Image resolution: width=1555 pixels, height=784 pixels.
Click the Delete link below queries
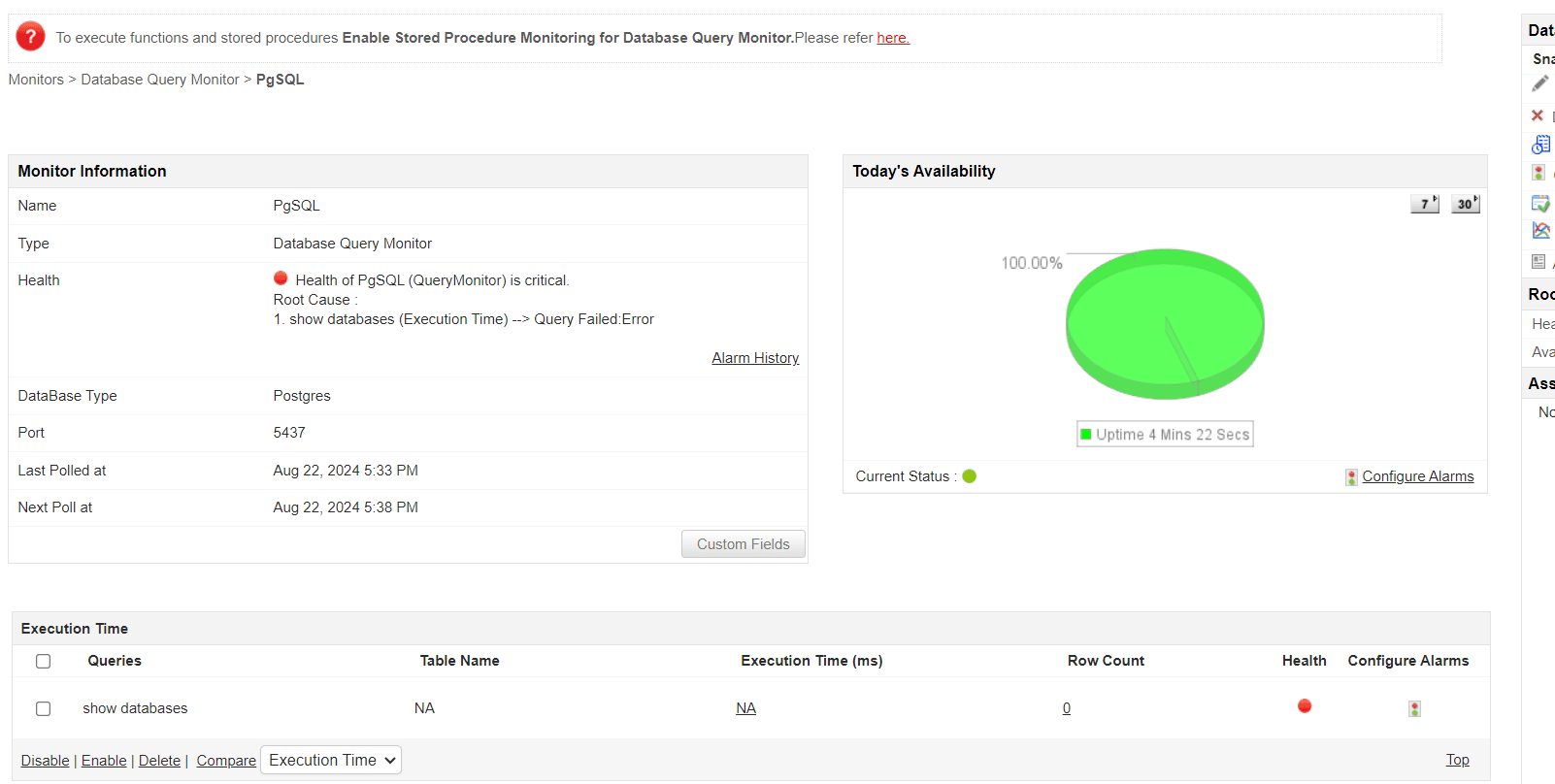pyautogui.click(x=159, y=761)
